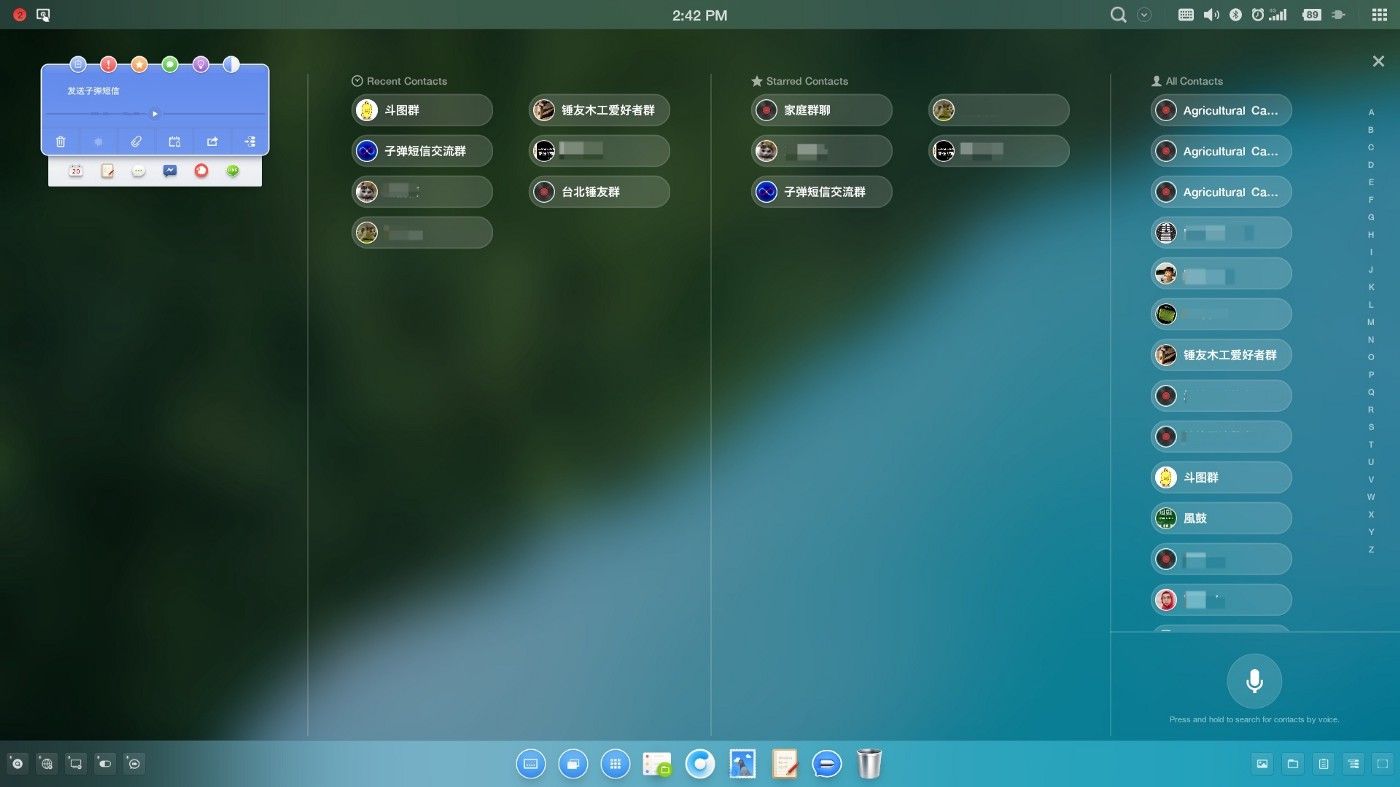Attach a file using the paperclip icon

[x=136, y=142]
